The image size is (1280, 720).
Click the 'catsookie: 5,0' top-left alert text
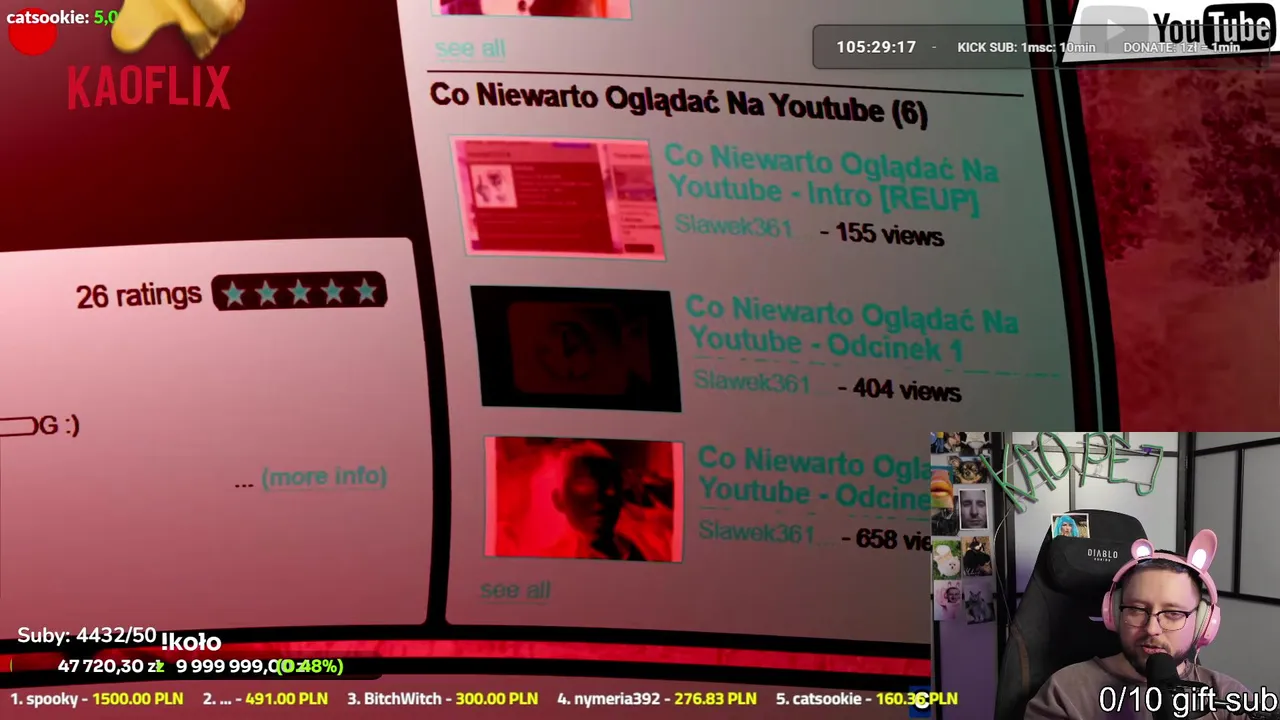63,17
